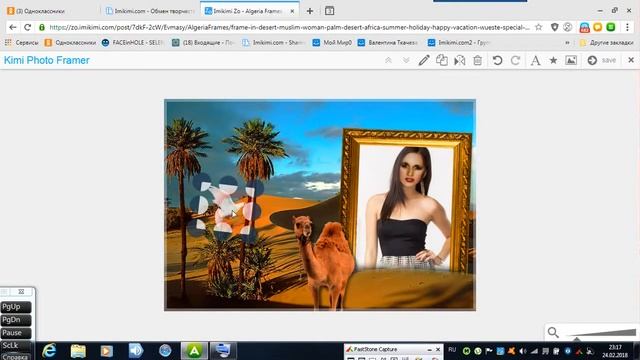Reload the page with refresh icon
The width and height of the screenshot is (640, 360).
pos(27,27)
